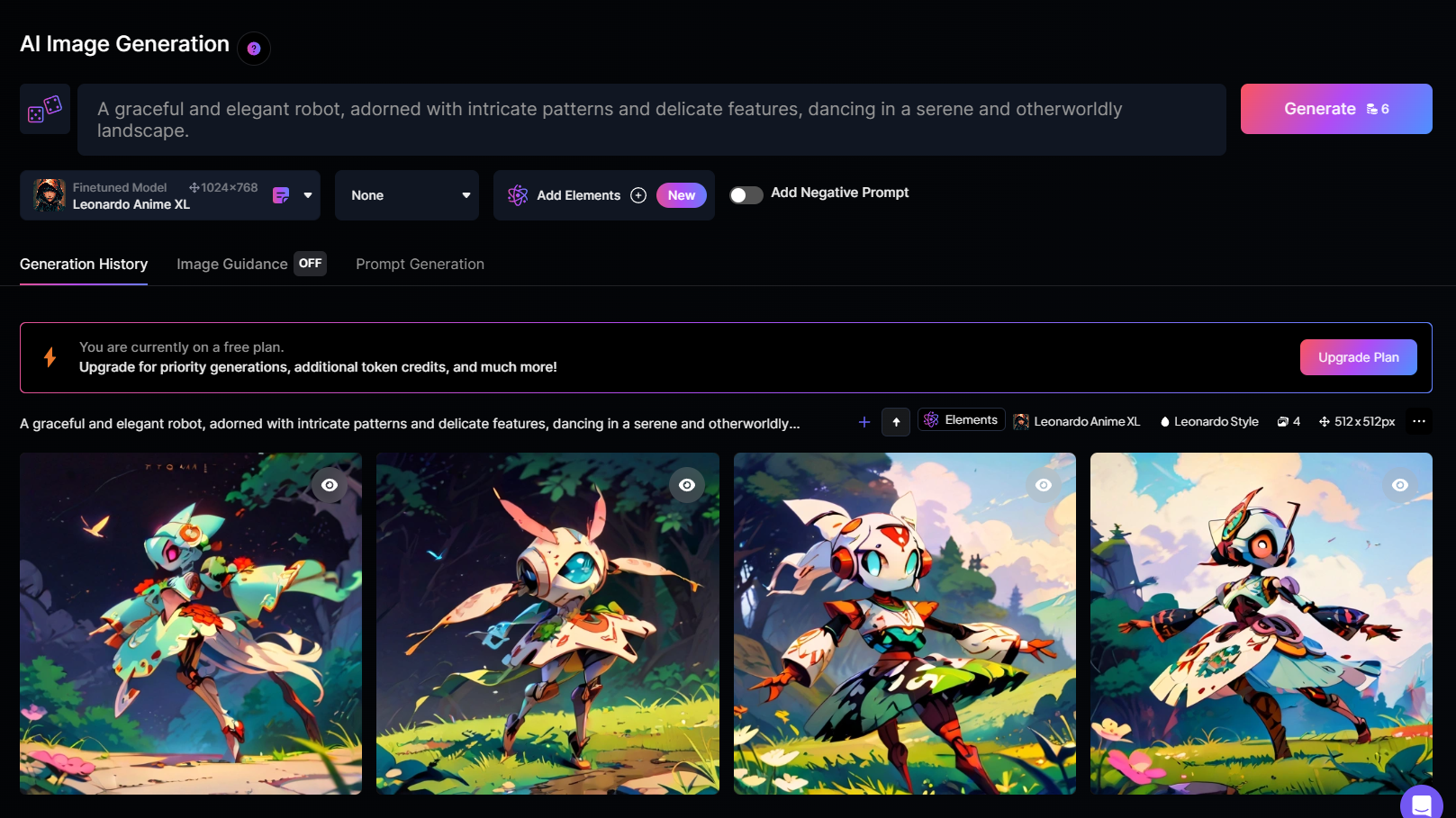Switch to the Image Guidance tab
The height and width of the screenshot is (818, 1456).
pyautogui.click(x=232, y=265)
